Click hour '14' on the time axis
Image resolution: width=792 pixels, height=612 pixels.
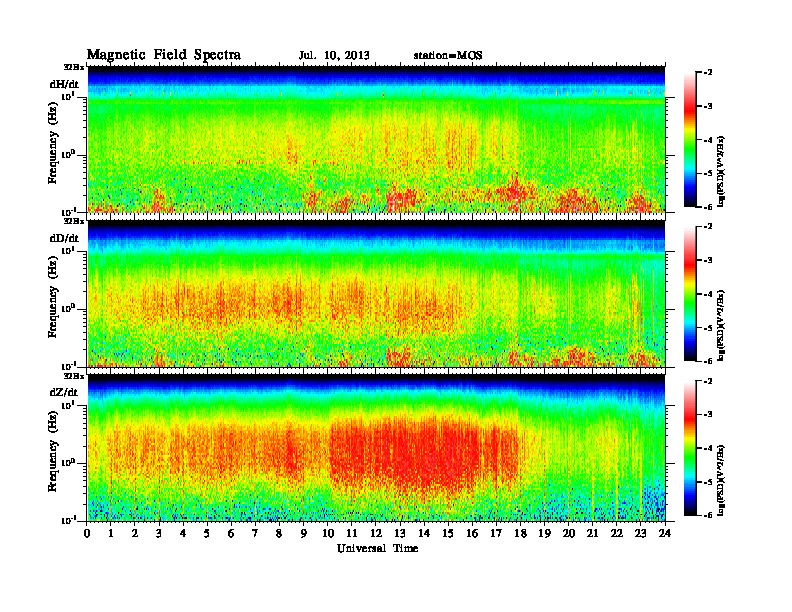click(x=424, y=534)
